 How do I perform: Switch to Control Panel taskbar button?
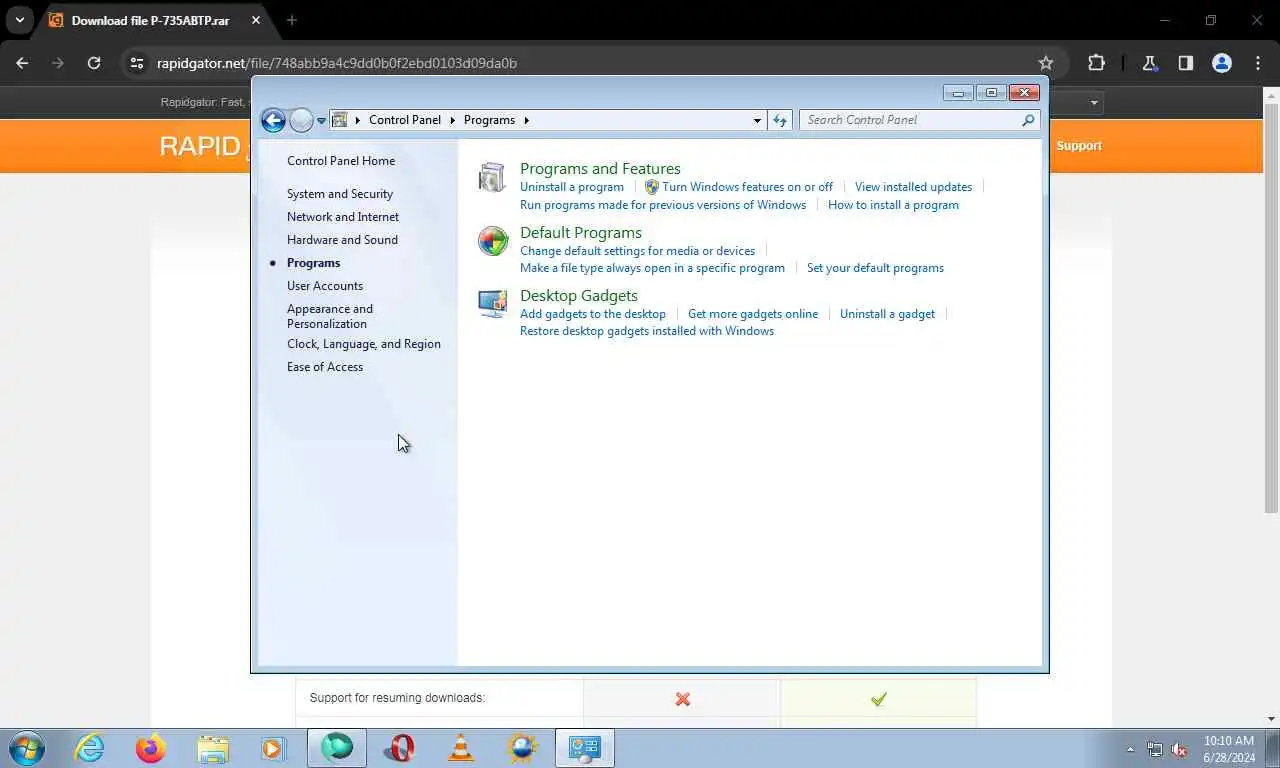[584, 748]
